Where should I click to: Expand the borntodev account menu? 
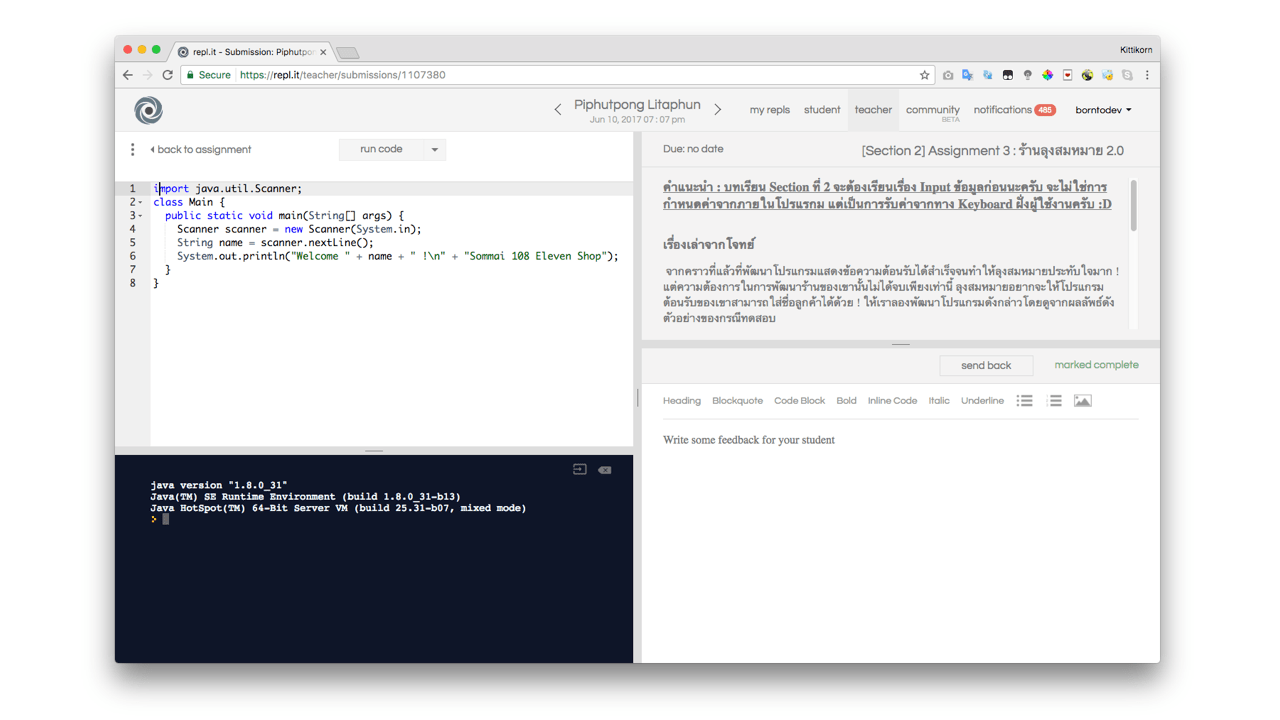tap(1103, 110)
